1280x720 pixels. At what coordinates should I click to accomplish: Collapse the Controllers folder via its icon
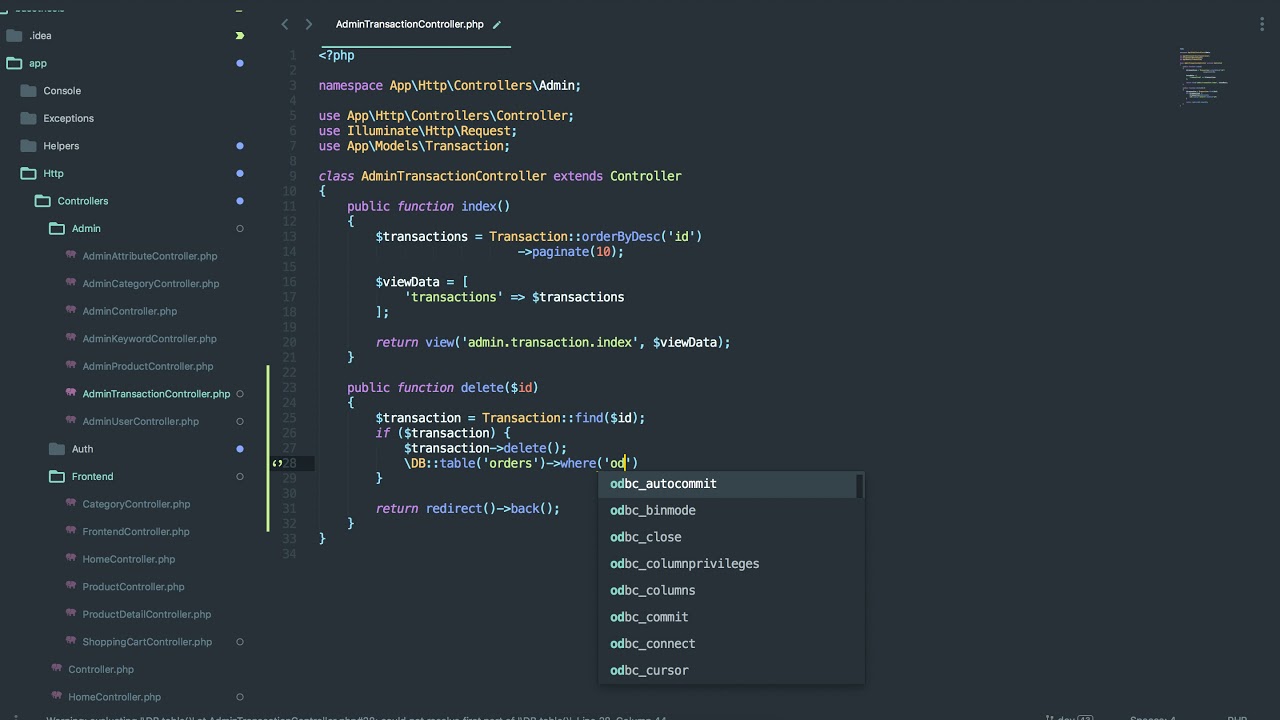[42, 201]
